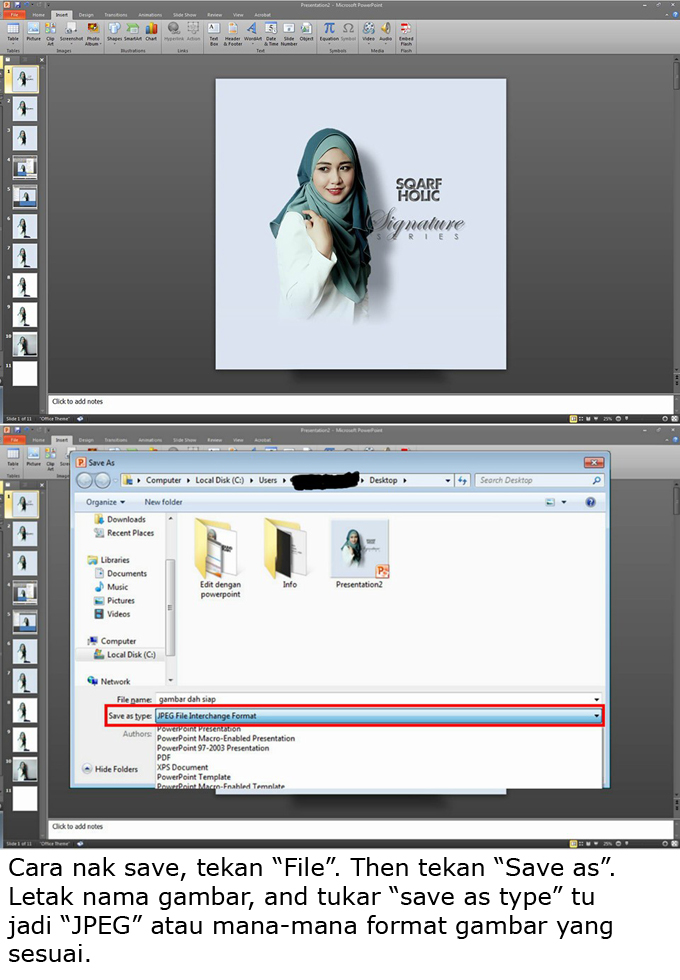Select Network in the navigation pane
This screenshot has width=680, height=980.
109,681
